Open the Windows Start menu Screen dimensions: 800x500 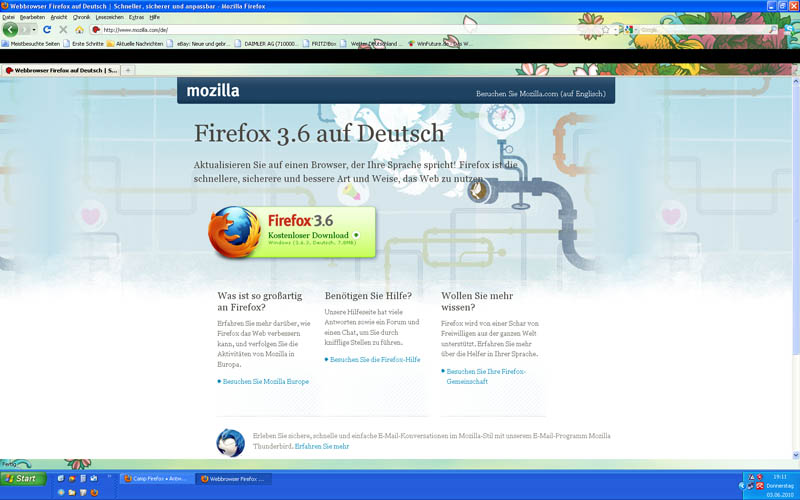(23, 479)
